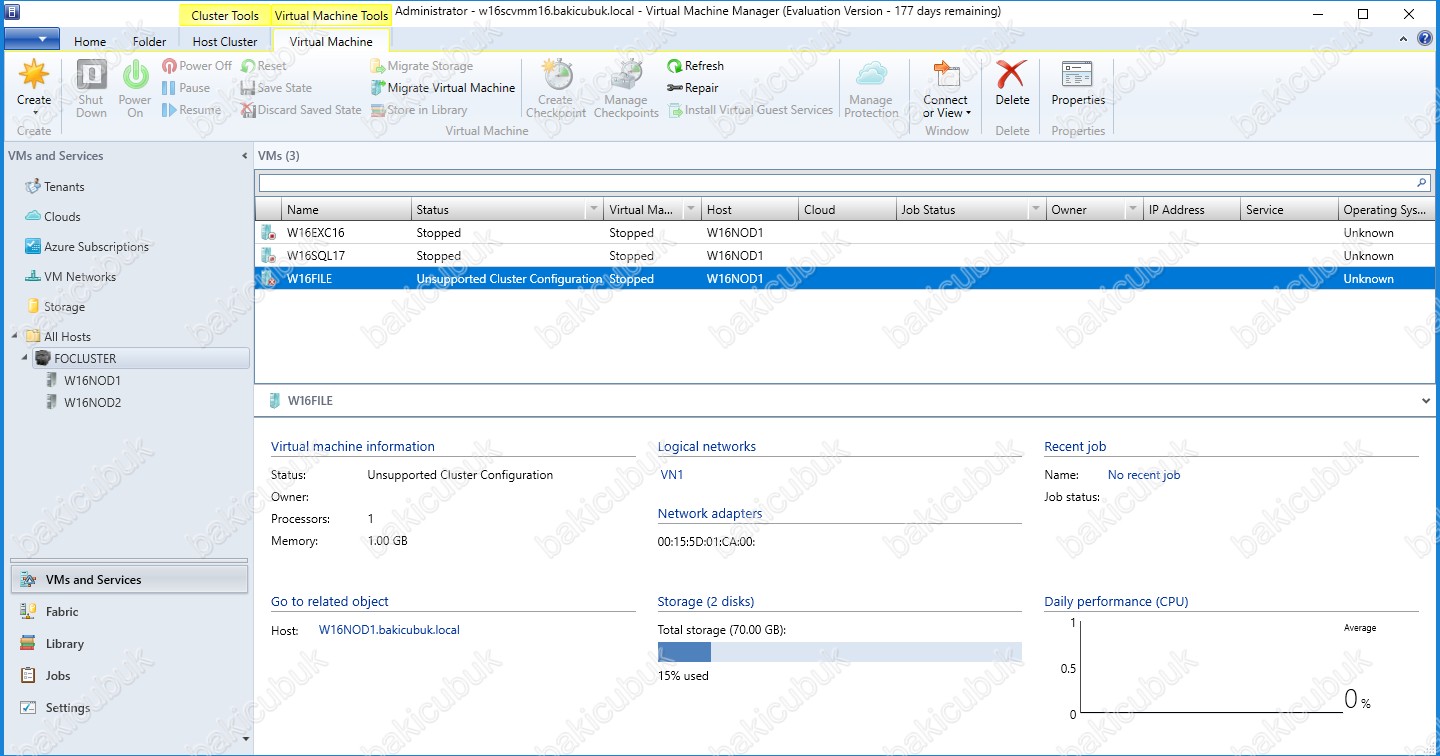The image size is (1440, 756).
Task: Click the red Delete icon
Action: tap(1012, 75)
